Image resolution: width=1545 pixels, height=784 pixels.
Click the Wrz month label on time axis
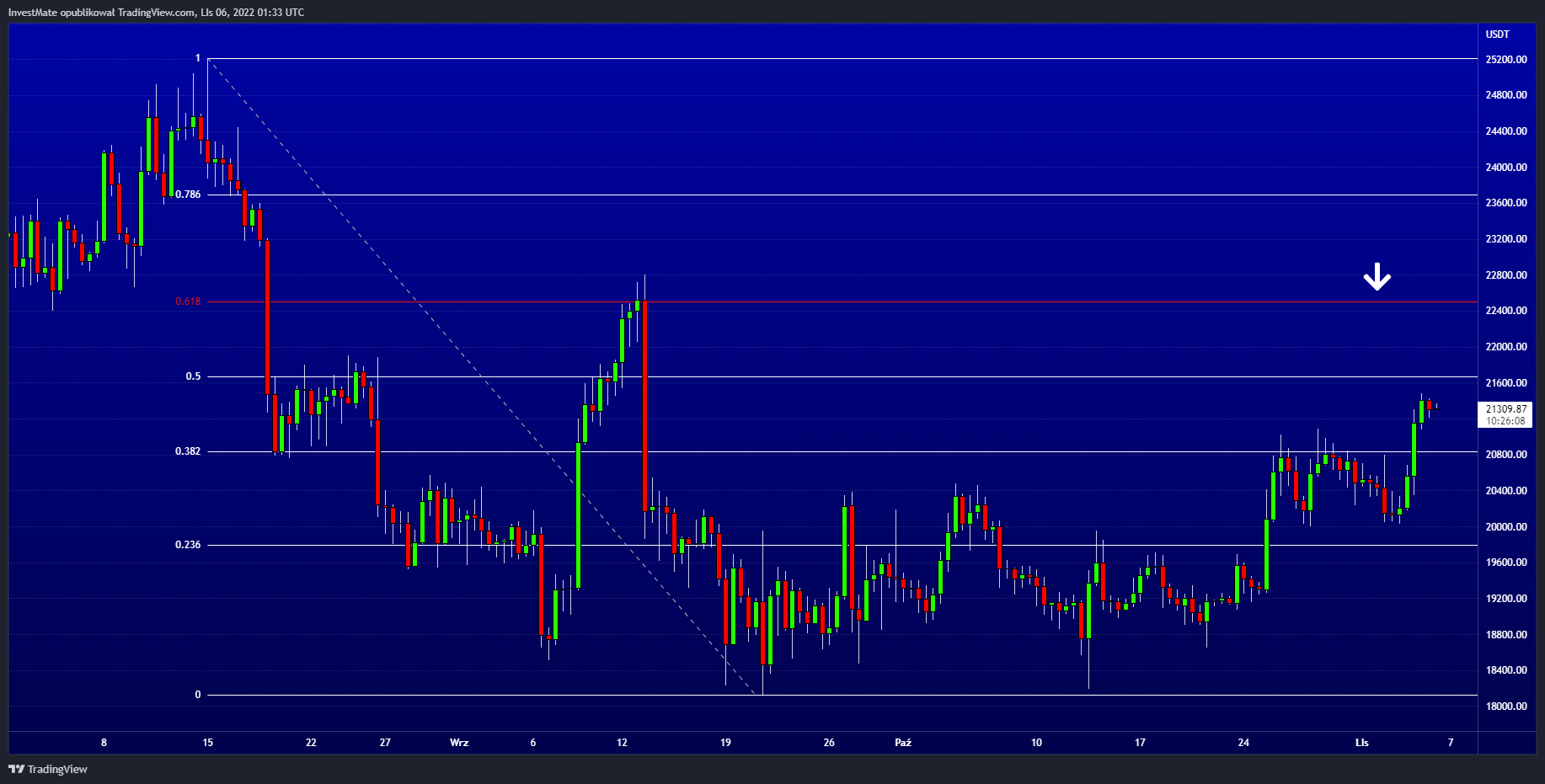[x=459, y=743]
